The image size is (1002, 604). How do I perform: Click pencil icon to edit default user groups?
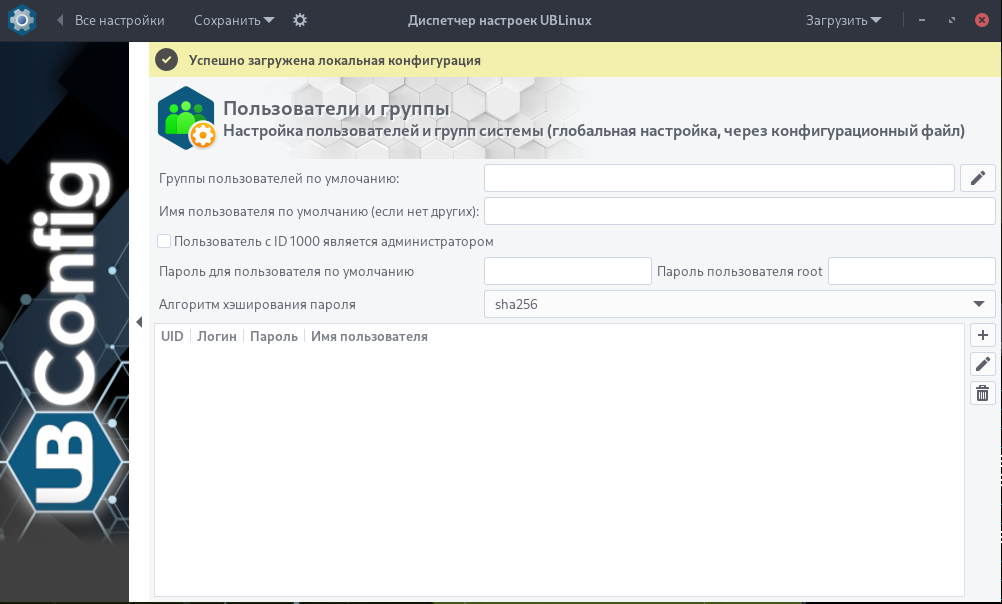click(977, 178)
